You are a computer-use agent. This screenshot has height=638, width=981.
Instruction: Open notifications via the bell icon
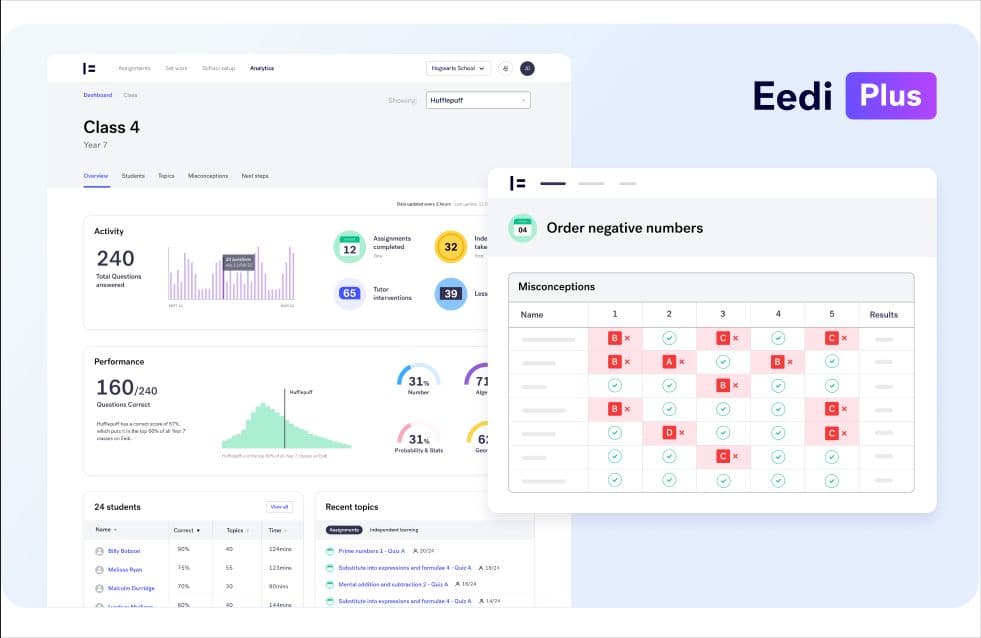[506, 68]
